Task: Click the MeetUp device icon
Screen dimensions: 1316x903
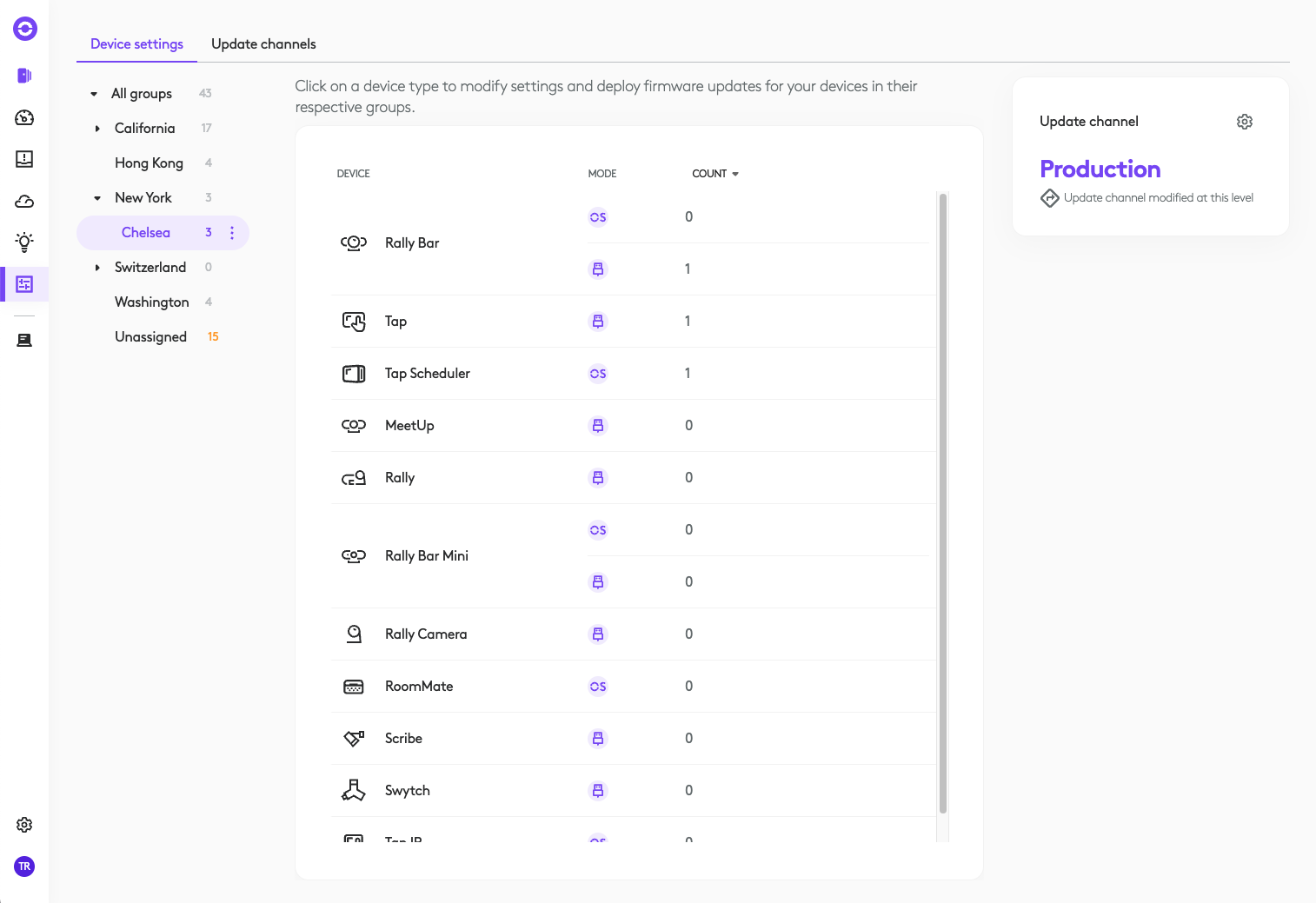Action: [354, 426]
